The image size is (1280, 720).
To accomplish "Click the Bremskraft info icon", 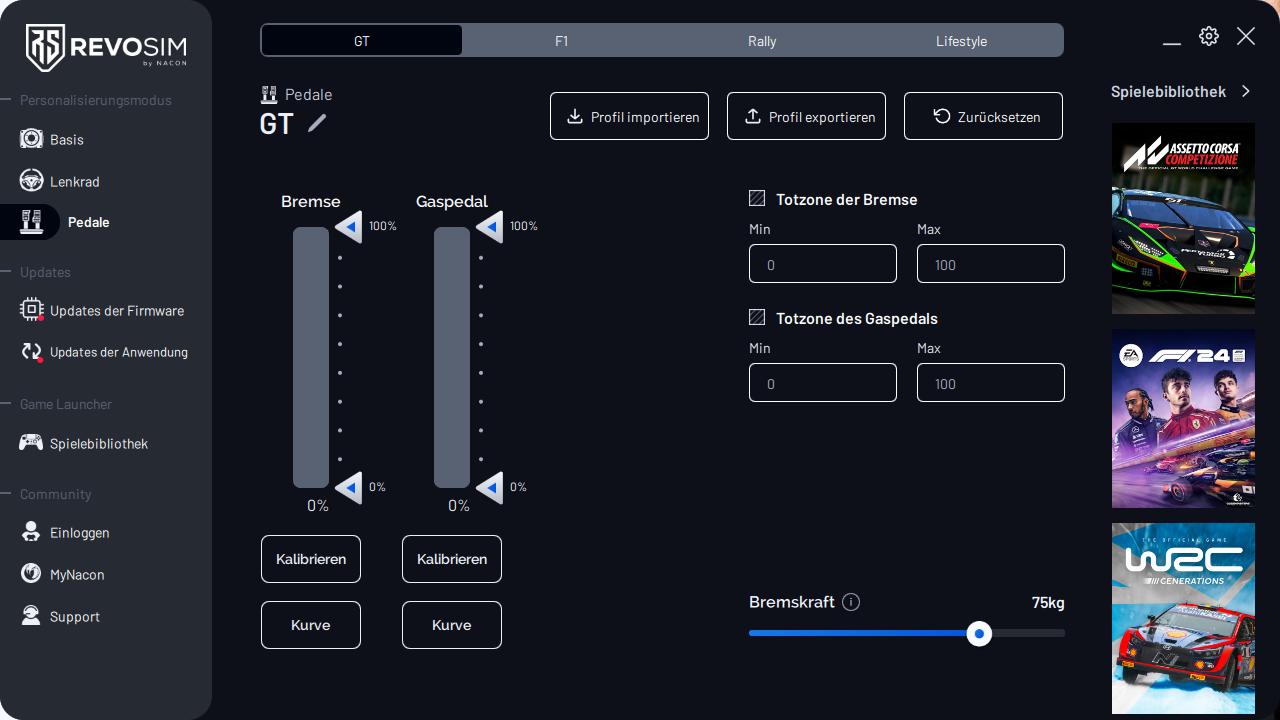I will [851, 602].
